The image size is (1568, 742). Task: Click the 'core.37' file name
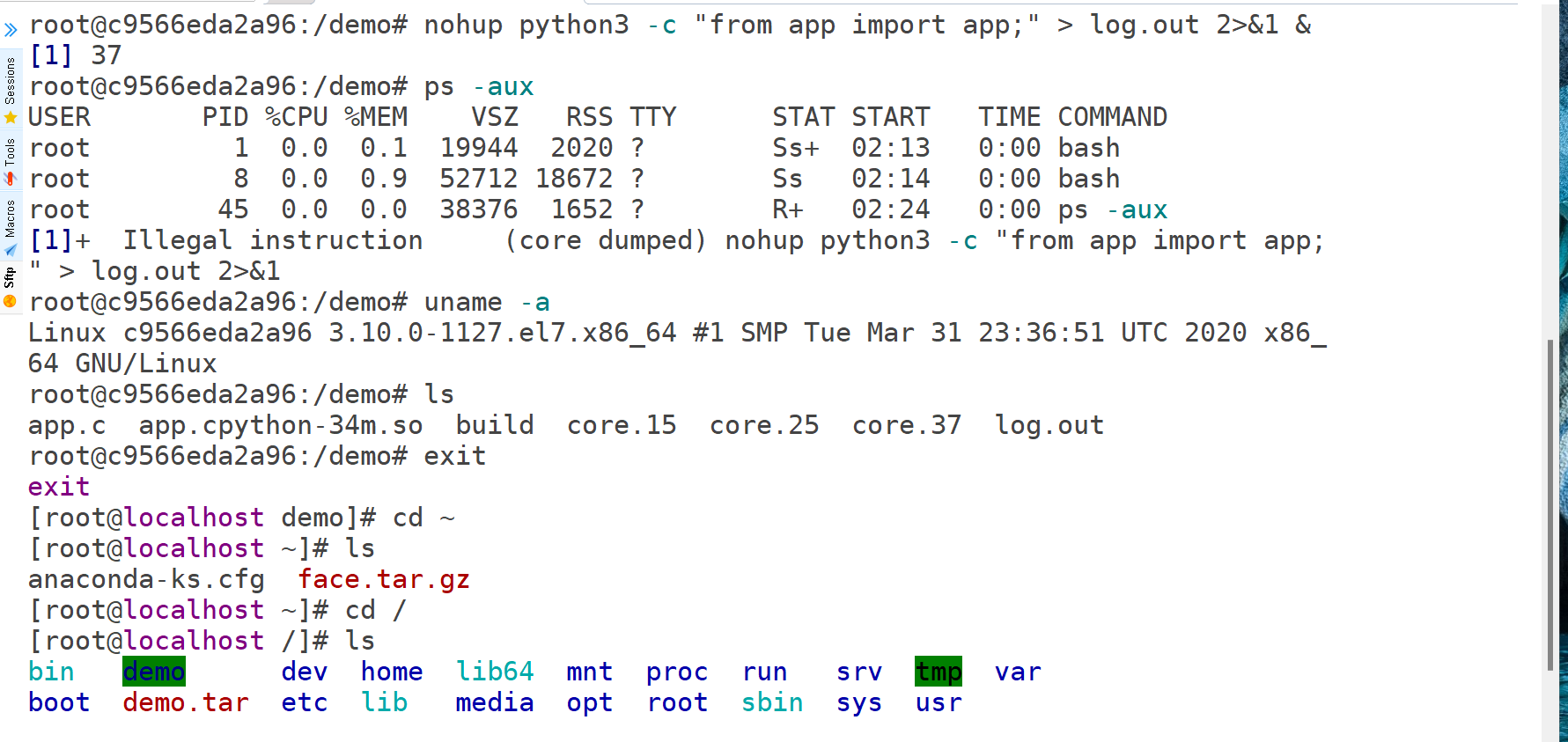click(907, 425)
